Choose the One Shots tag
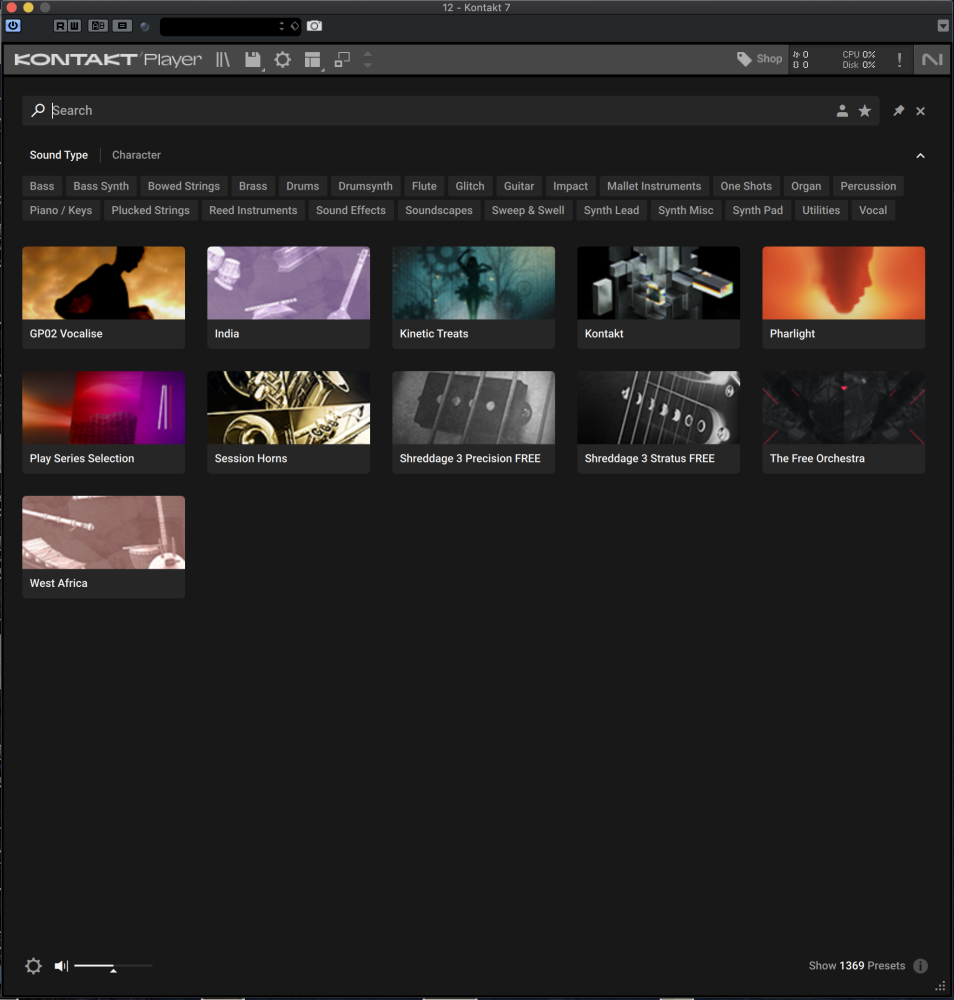Screen dimensions: 954x1000 click(x=746, y=186)
